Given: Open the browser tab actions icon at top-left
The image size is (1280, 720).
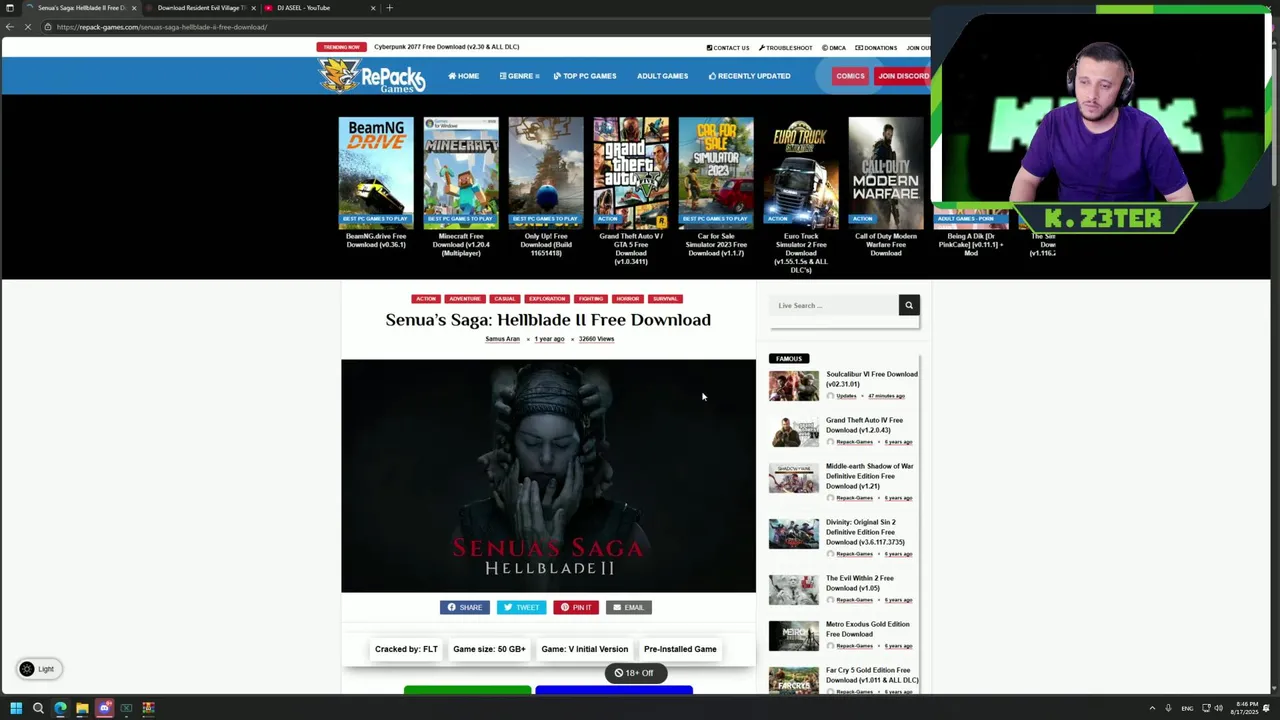Looking at the screenshot, I should tap(12, 8).
